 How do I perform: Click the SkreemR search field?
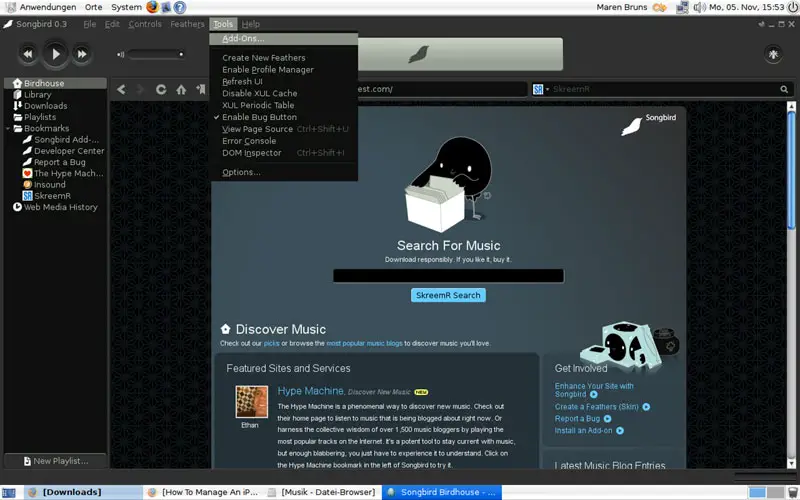click(663, 89)
